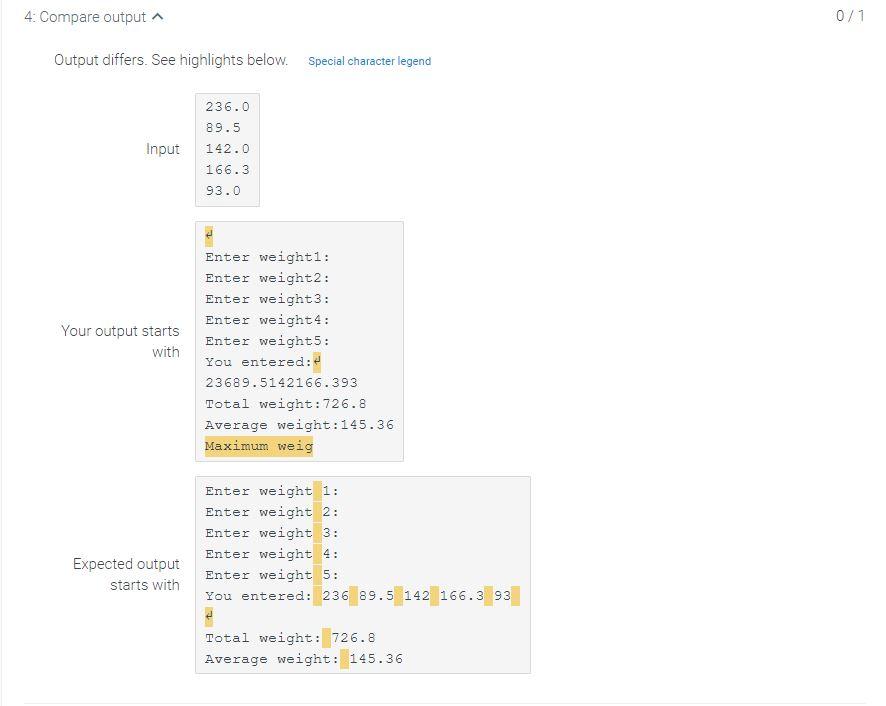
Task: Click the highlighted newline in expected output
Action: tap(209, 617)
